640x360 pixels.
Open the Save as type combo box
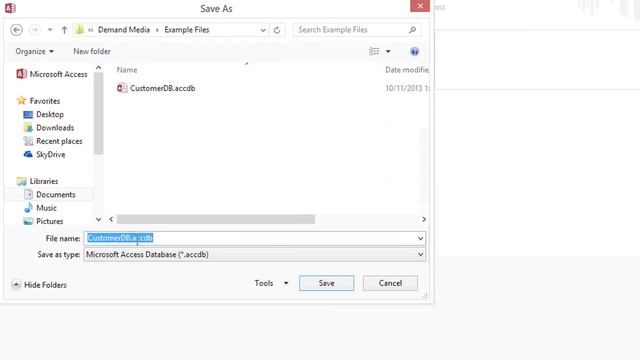pos(255,255)
